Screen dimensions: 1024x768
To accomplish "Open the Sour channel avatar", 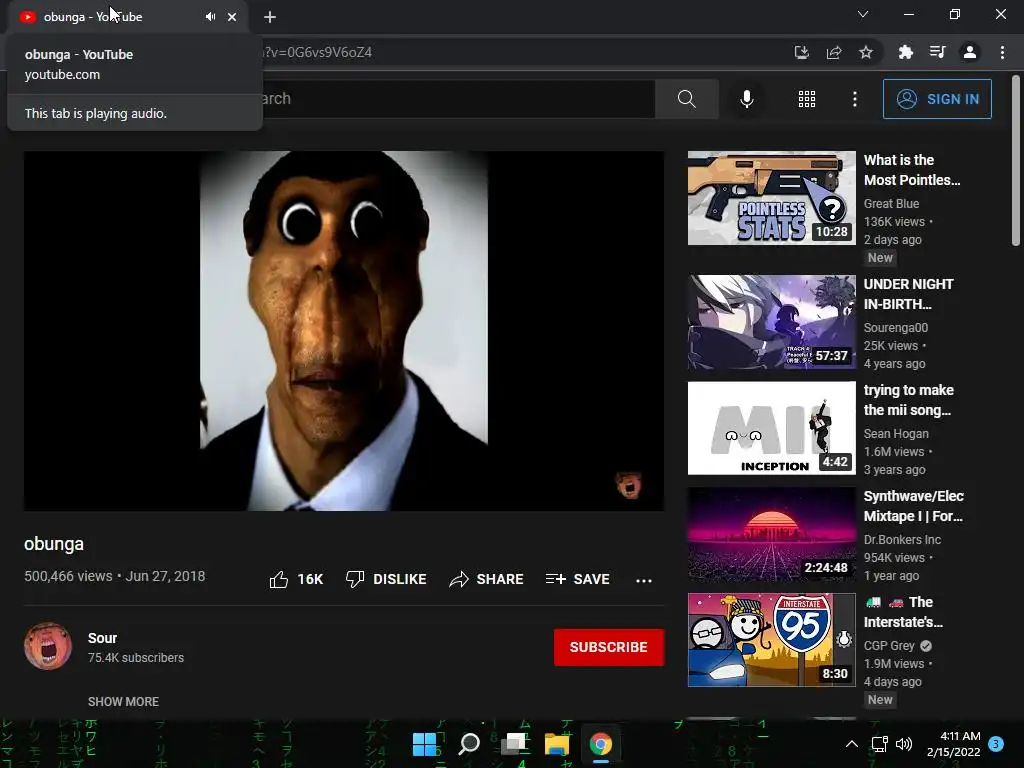I will 48,647.
